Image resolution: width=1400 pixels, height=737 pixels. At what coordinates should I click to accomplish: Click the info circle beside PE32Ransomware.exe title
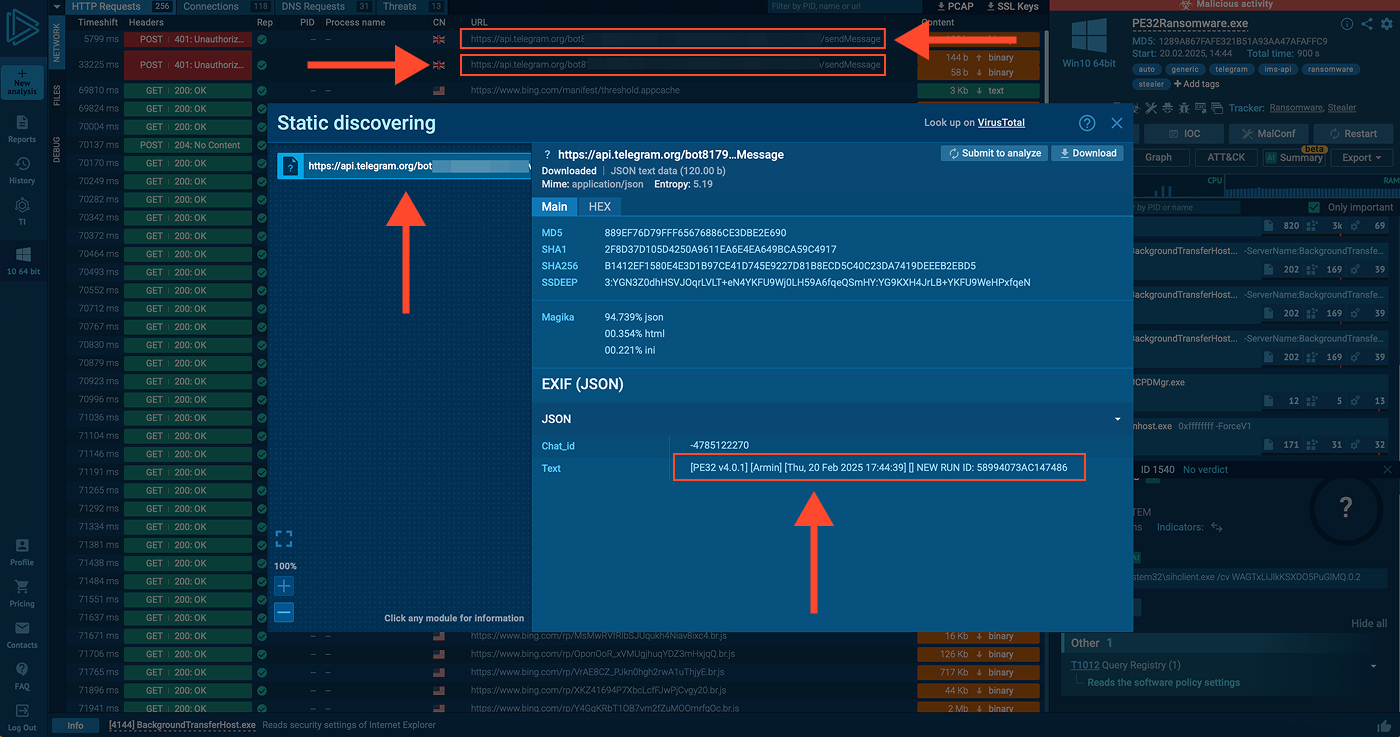[1347, 24]
